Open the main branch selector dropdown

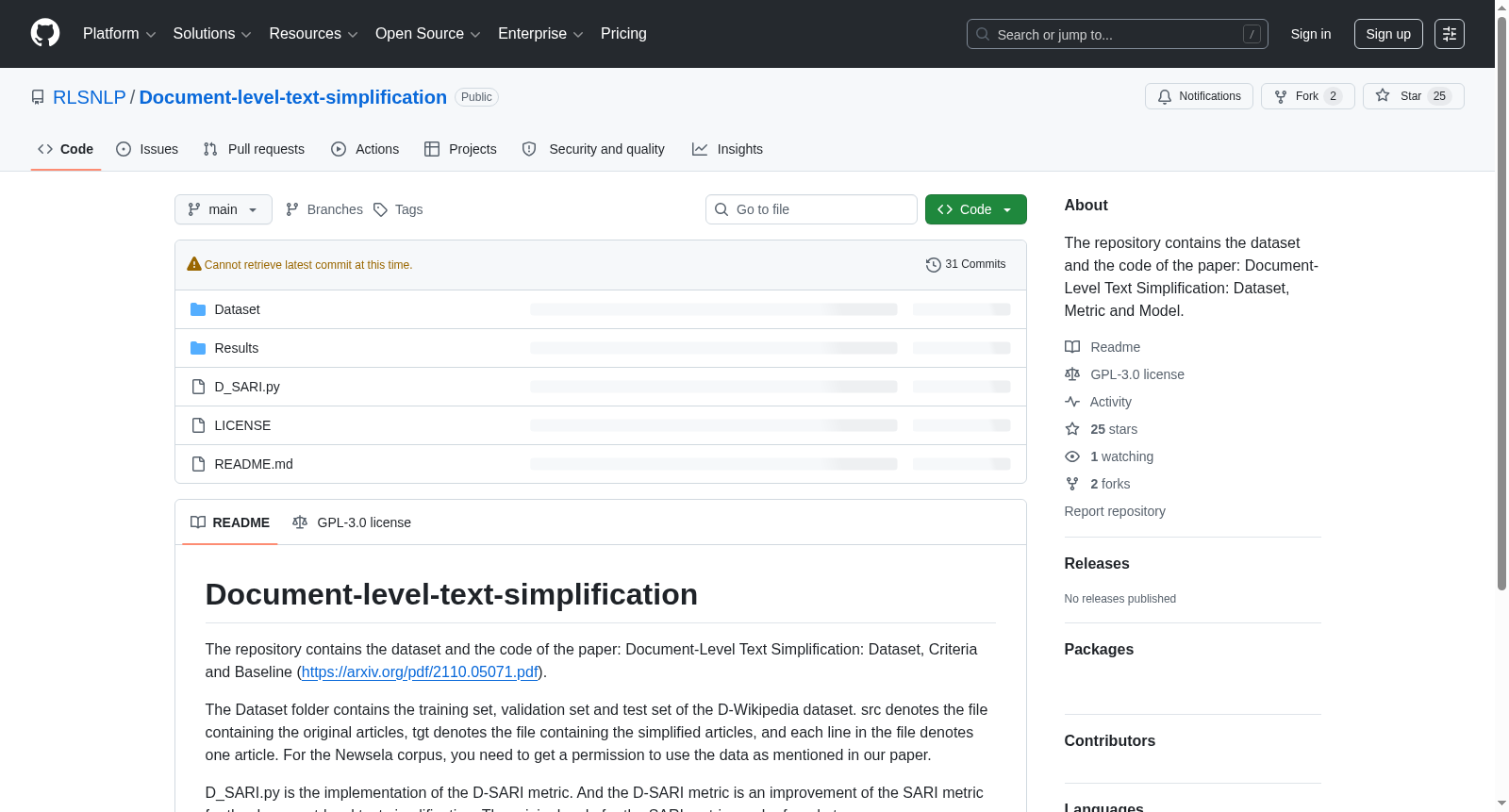point(224,209)
